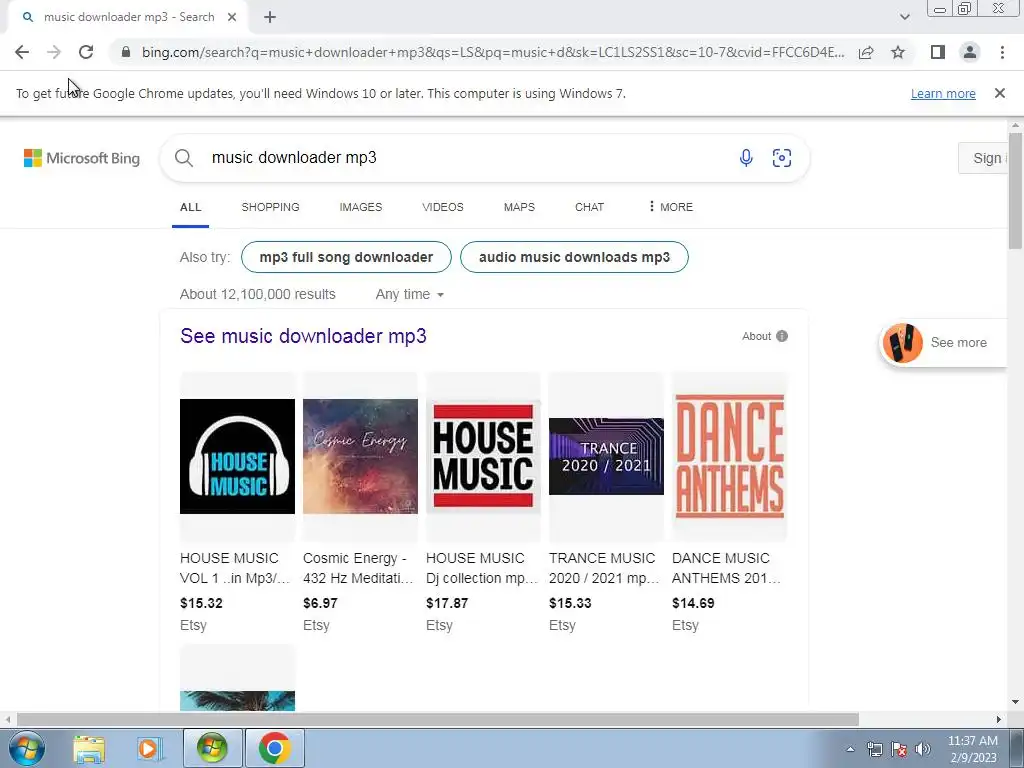Reload the Bing search page

86,52
